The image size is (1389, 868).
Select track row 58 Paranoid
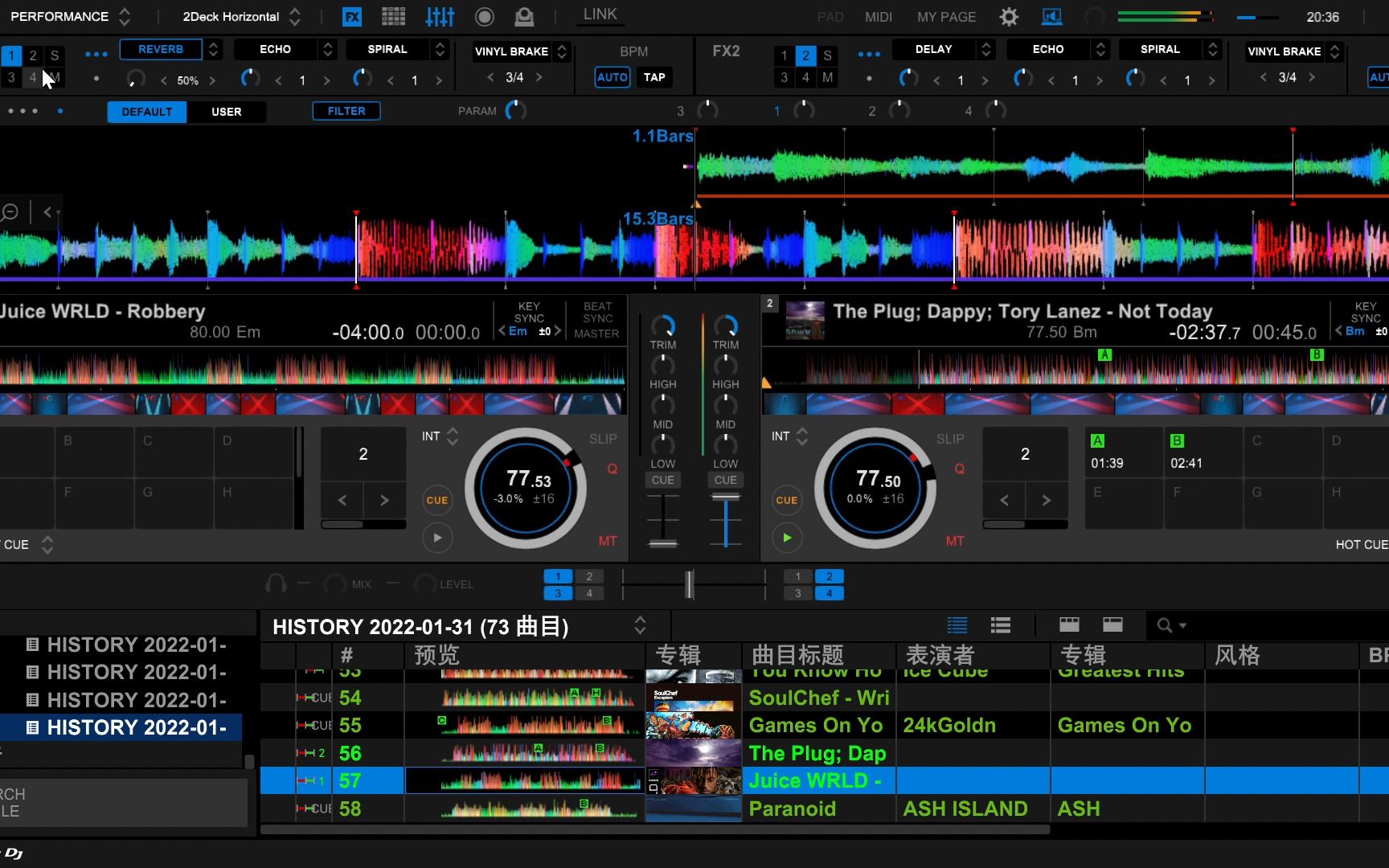[x=824, y=809]
